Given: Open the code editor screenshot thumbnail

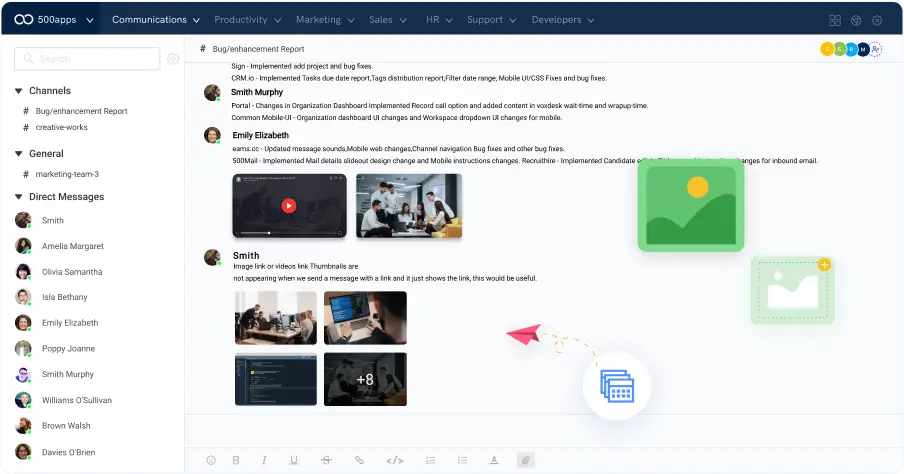Looking at the screenshot, I should [x=276, y=379].
